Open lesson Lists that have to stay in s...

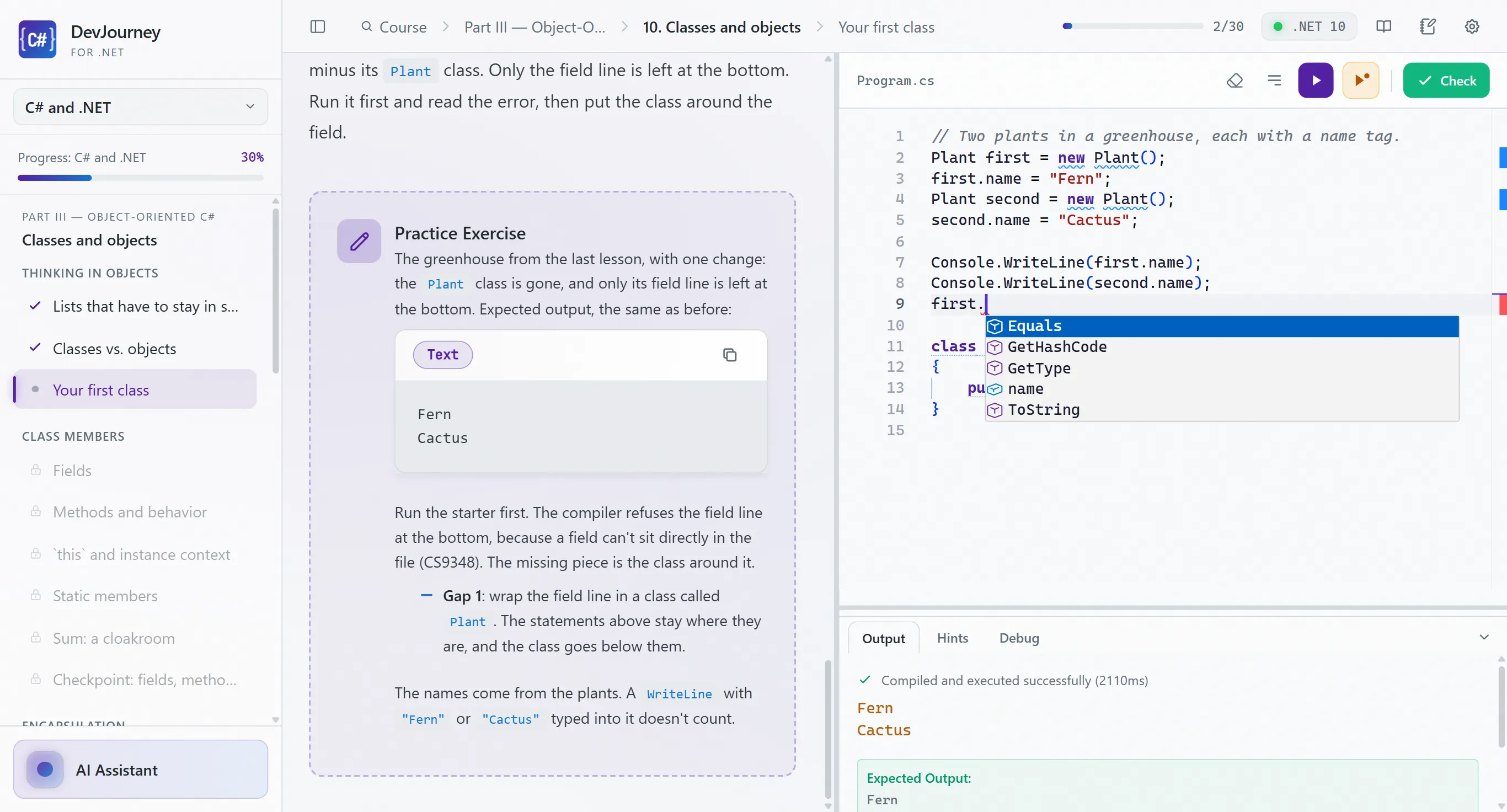click(x=135, y=307)
